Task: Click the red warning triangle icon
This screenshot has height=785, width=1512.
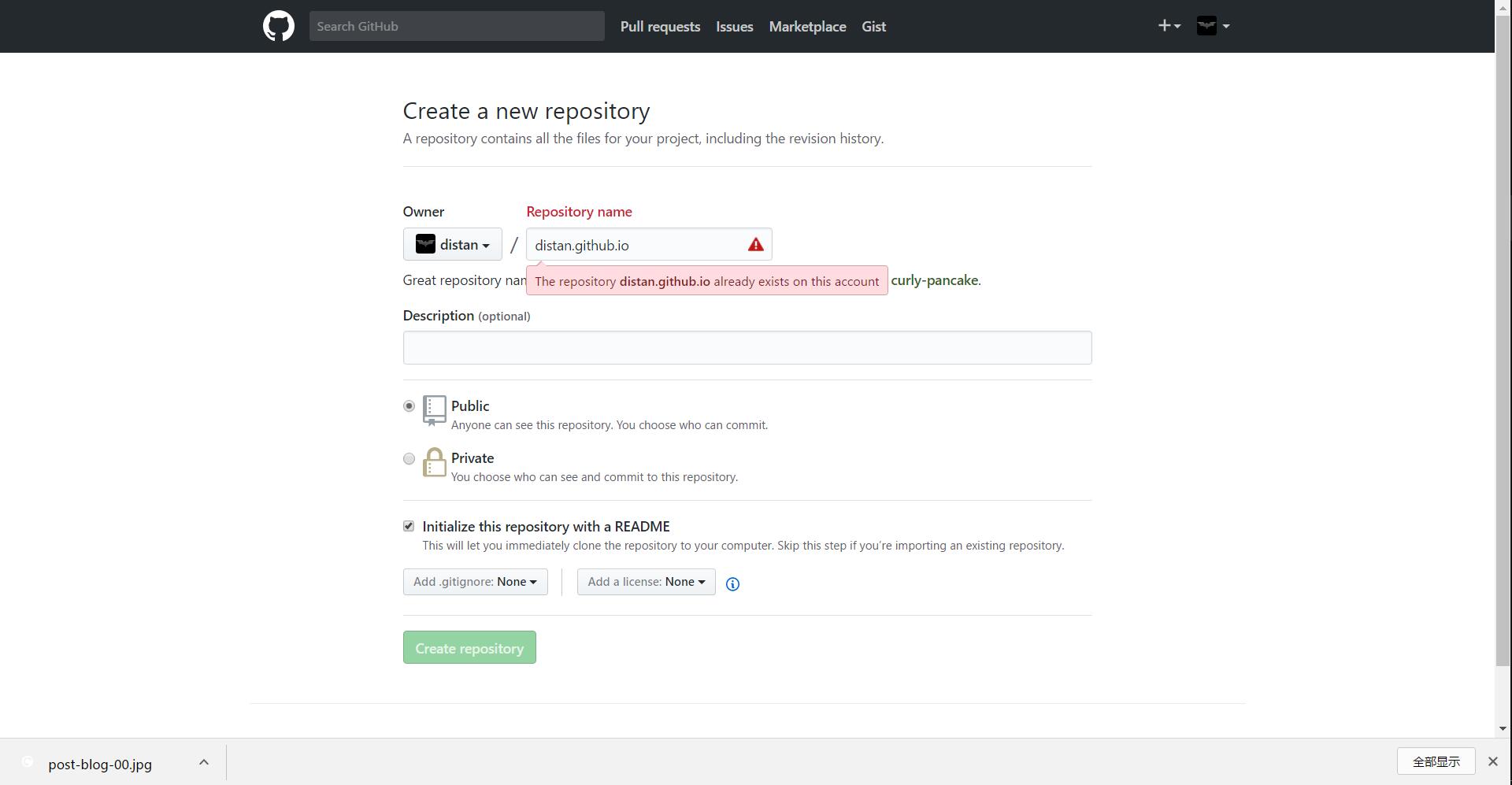Action: (755, 244)
